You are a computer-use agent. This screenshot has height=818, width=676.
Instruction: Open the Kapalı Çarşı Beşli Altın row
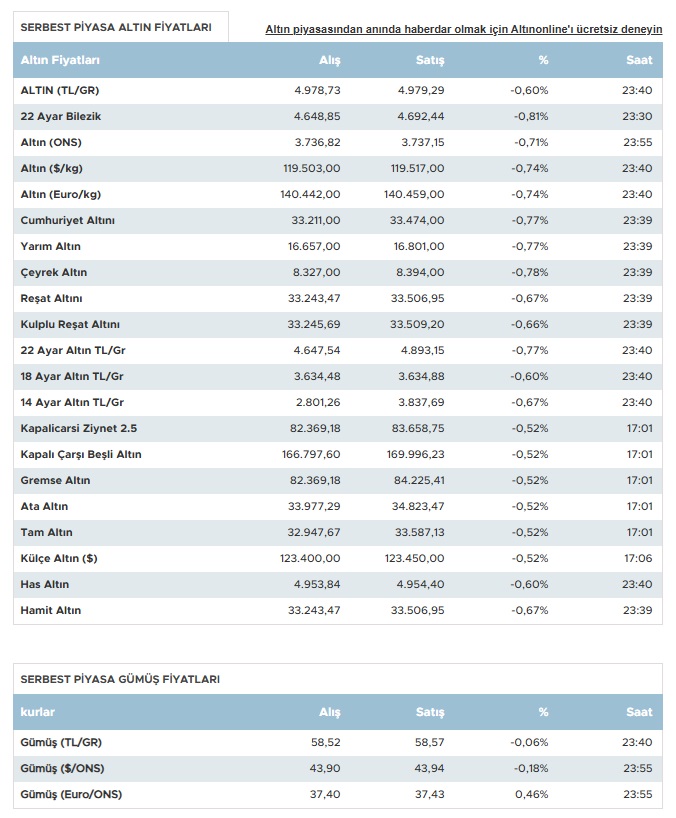(x=338, y=454)
